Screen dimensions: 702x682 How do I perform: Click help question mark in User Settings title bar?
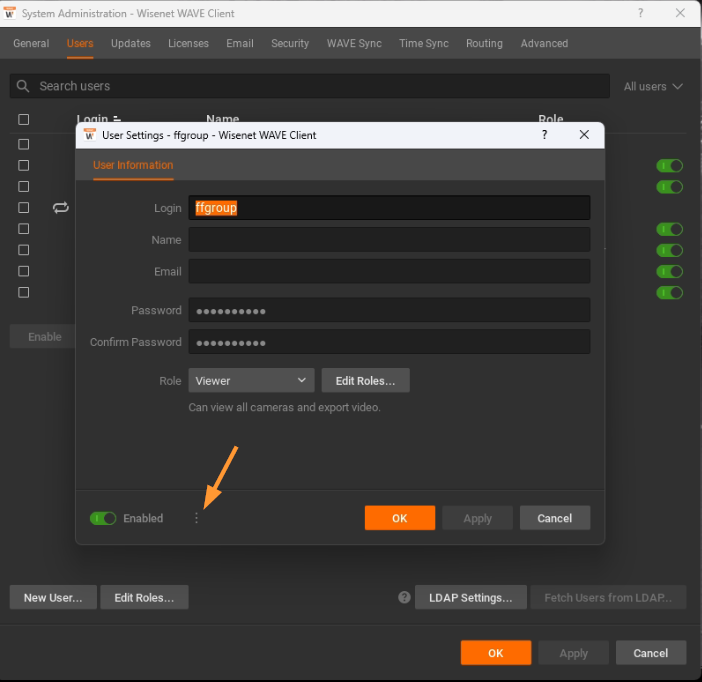(x=544, y=135)
